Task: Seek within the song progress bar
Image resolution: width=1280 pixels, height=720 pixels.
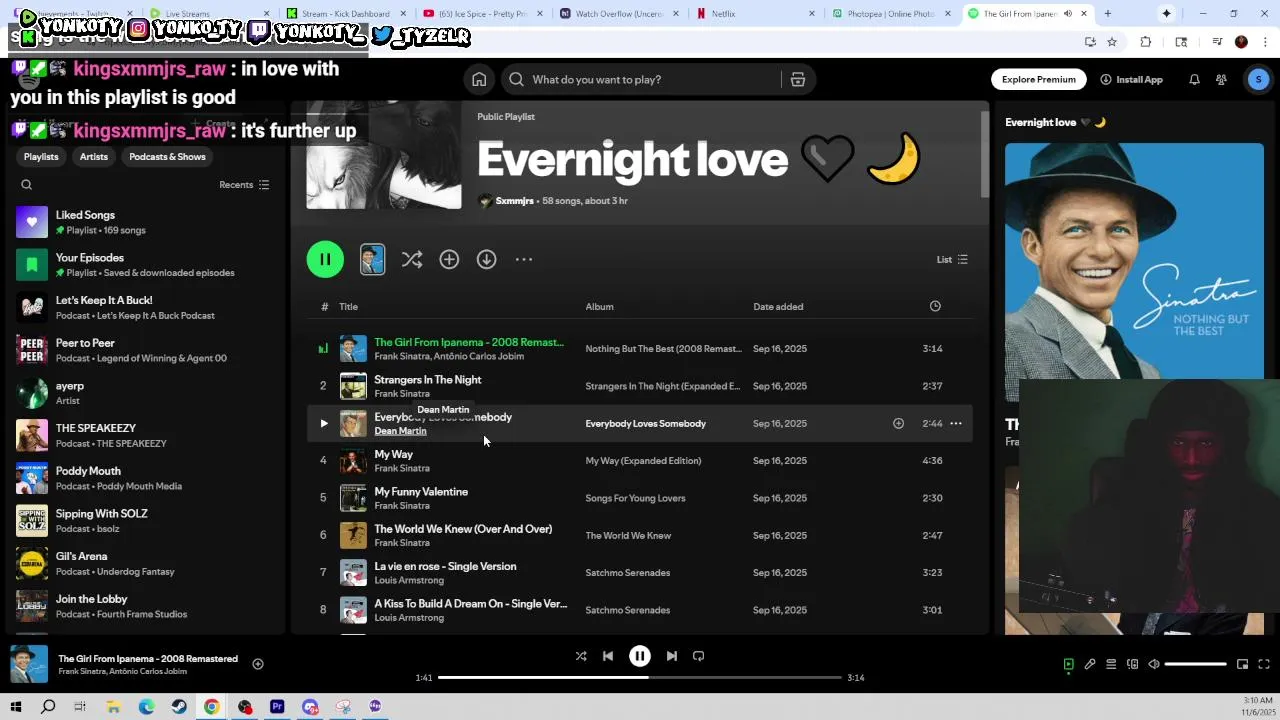Action: point(640,678)
